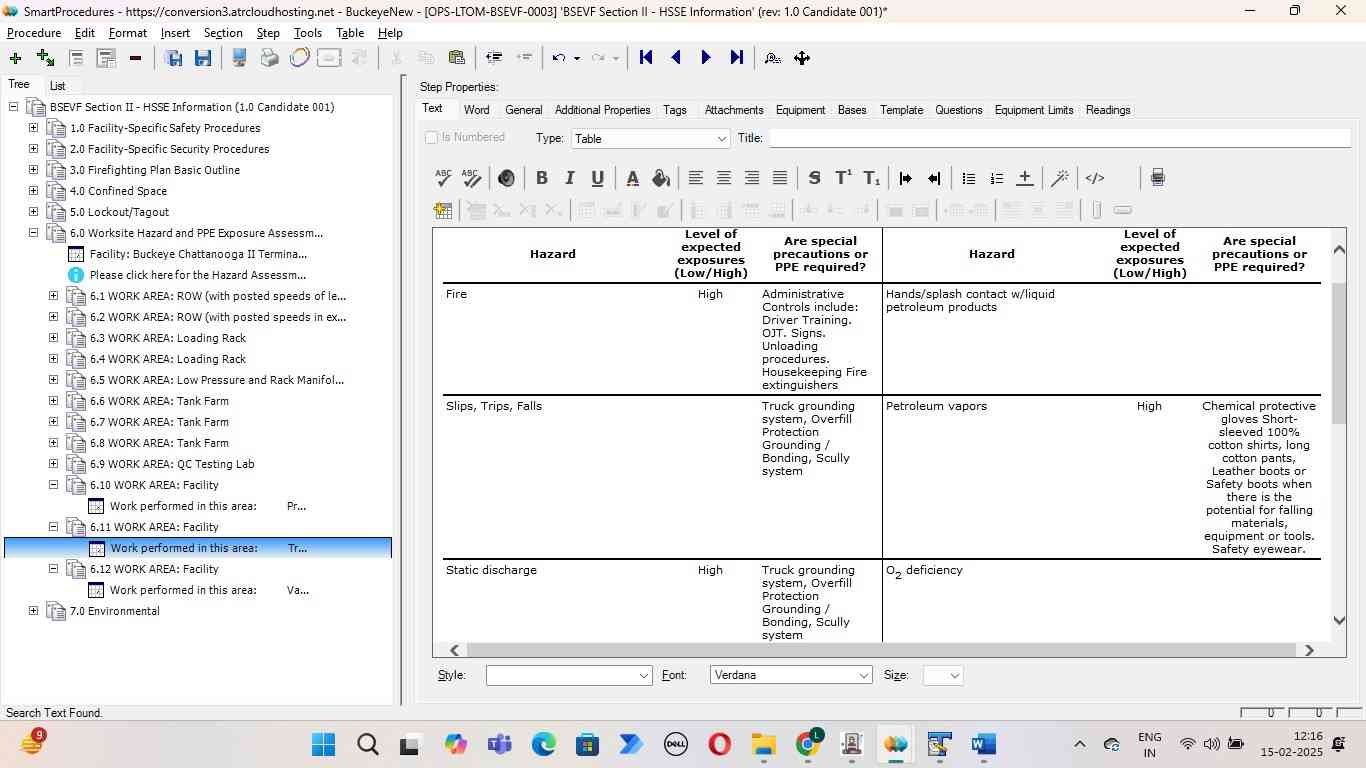Toggle Underline formatting
Image resolution: width=1366 pixels, height=768 pixels.
pyautogui.click(x=598, y=178)
